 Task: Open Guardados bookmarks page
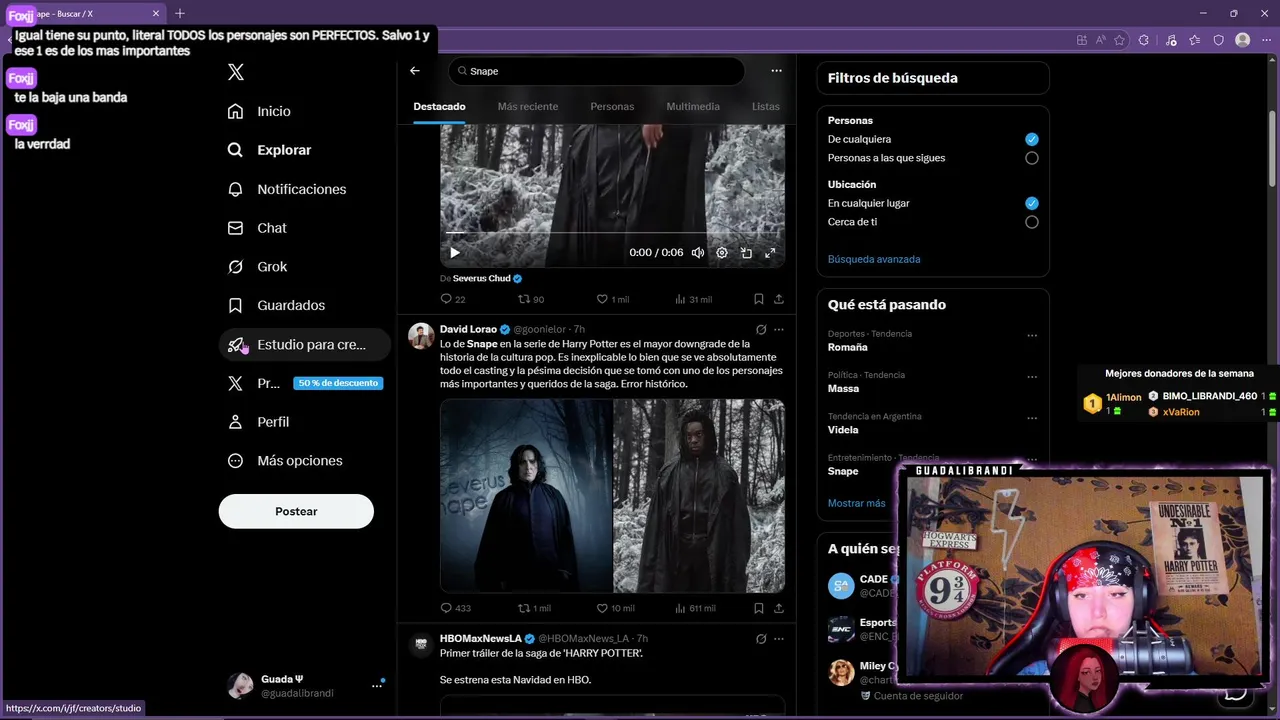pyautogui.click(x=277, y=305)
